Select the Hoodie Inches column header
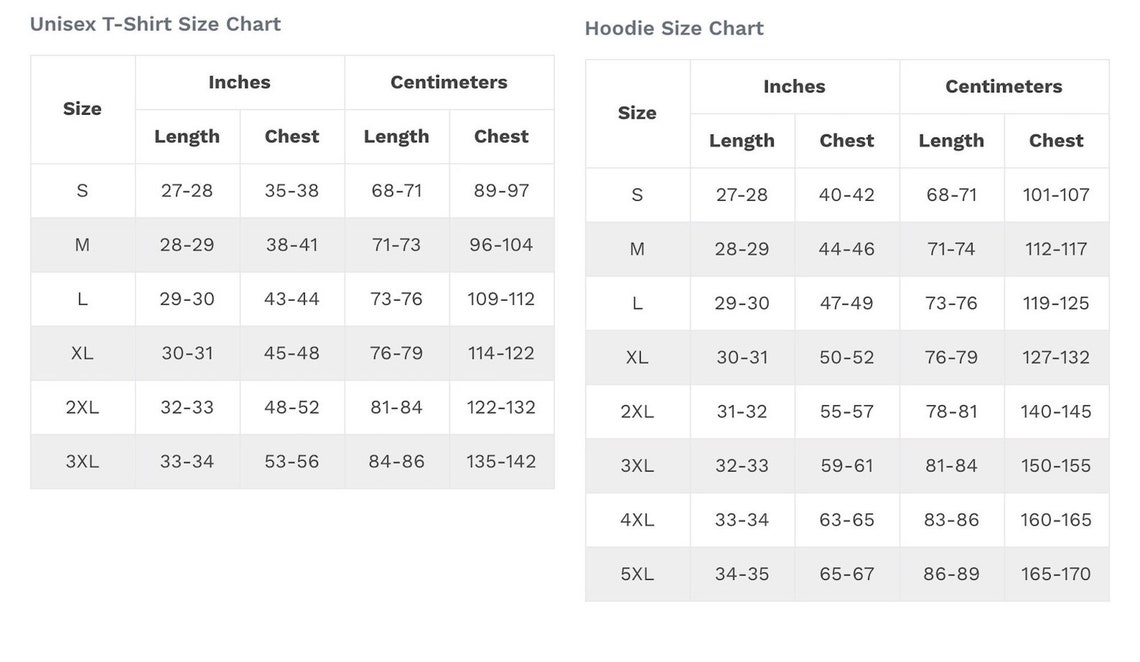Image resolution: width=1140 pixels, height=662 pixels. click(795, 86)
